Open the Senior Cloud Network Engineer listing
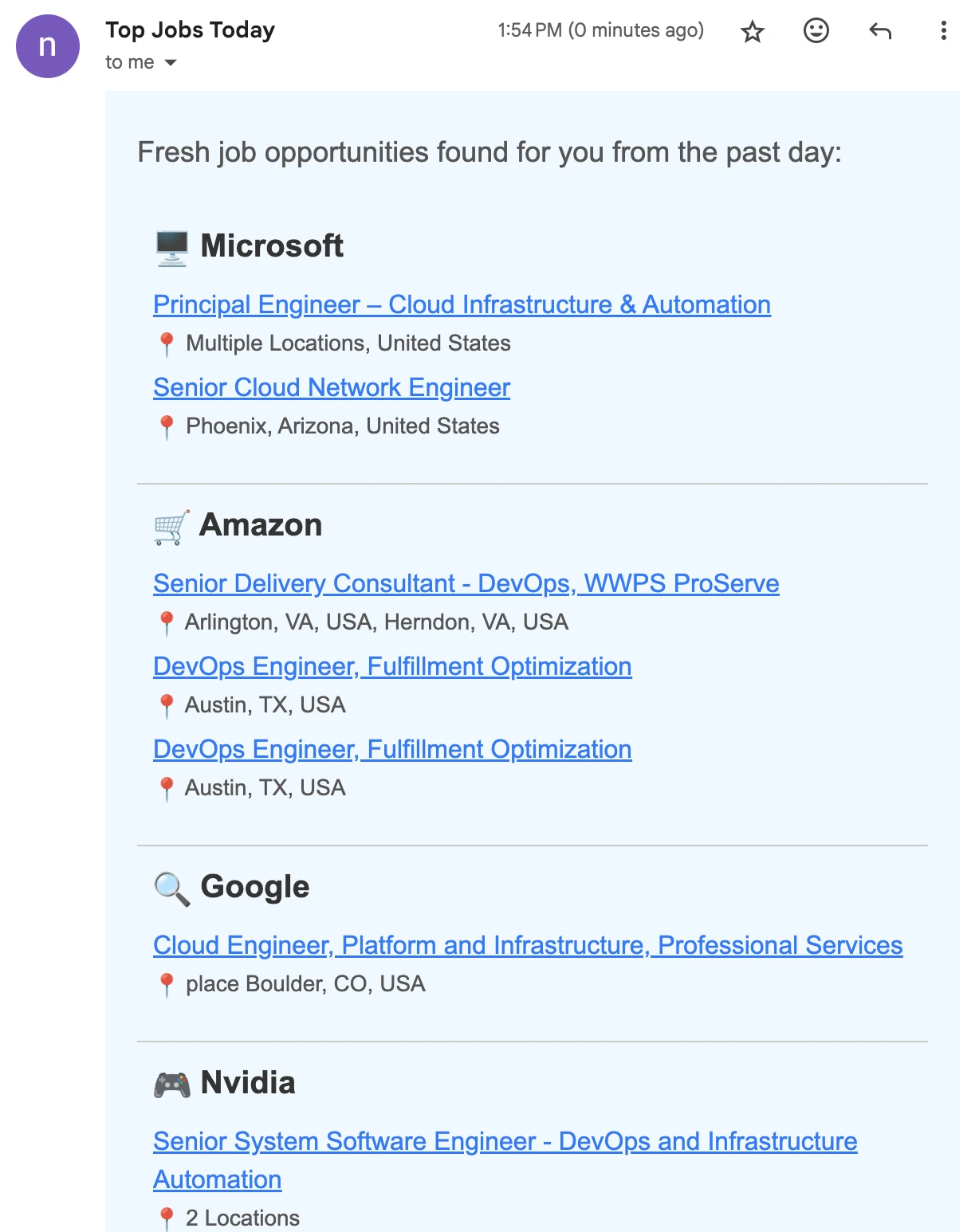Viewport: 979px width, 1232px height. [332, 388]
